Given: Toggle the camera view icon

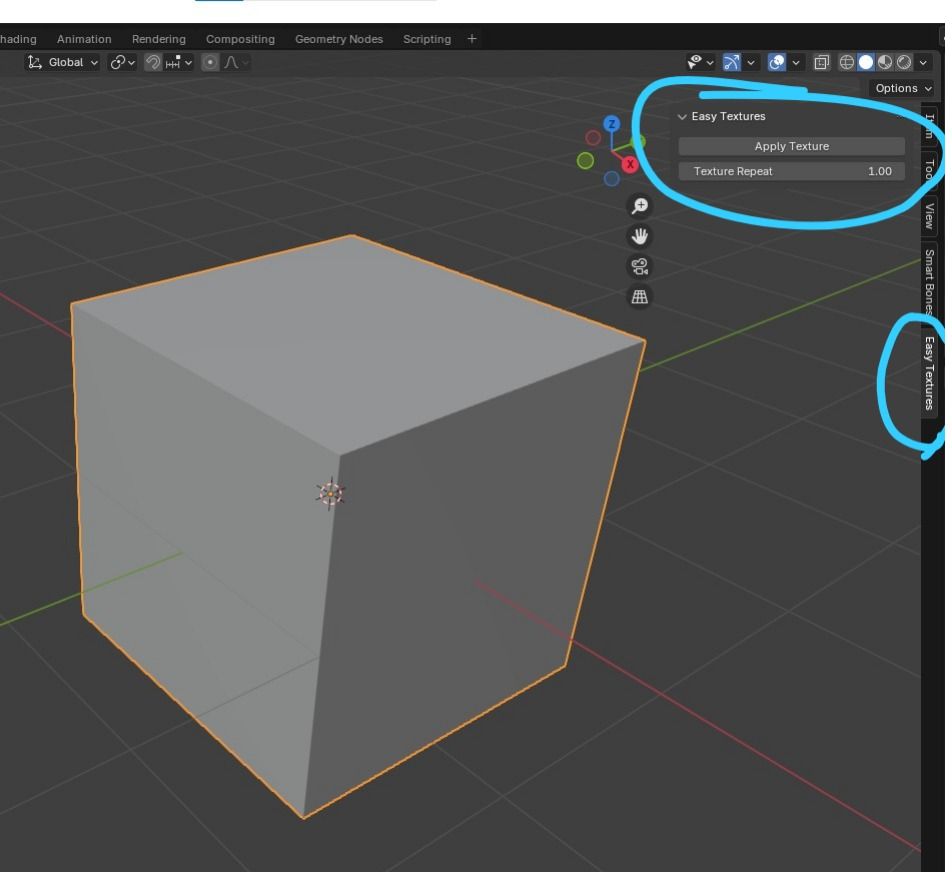Looking at the screenshot, I should coord(639,266).
